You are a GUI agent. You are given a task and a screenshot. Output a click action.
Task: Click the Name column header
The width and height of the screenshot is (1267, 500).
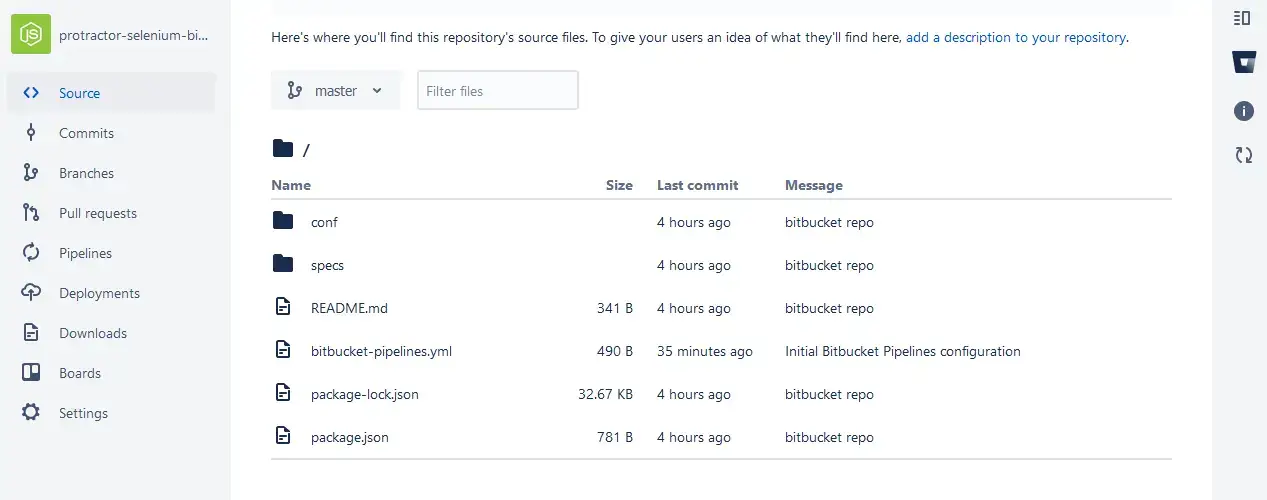pyautogui.click(x=291, y=185)
